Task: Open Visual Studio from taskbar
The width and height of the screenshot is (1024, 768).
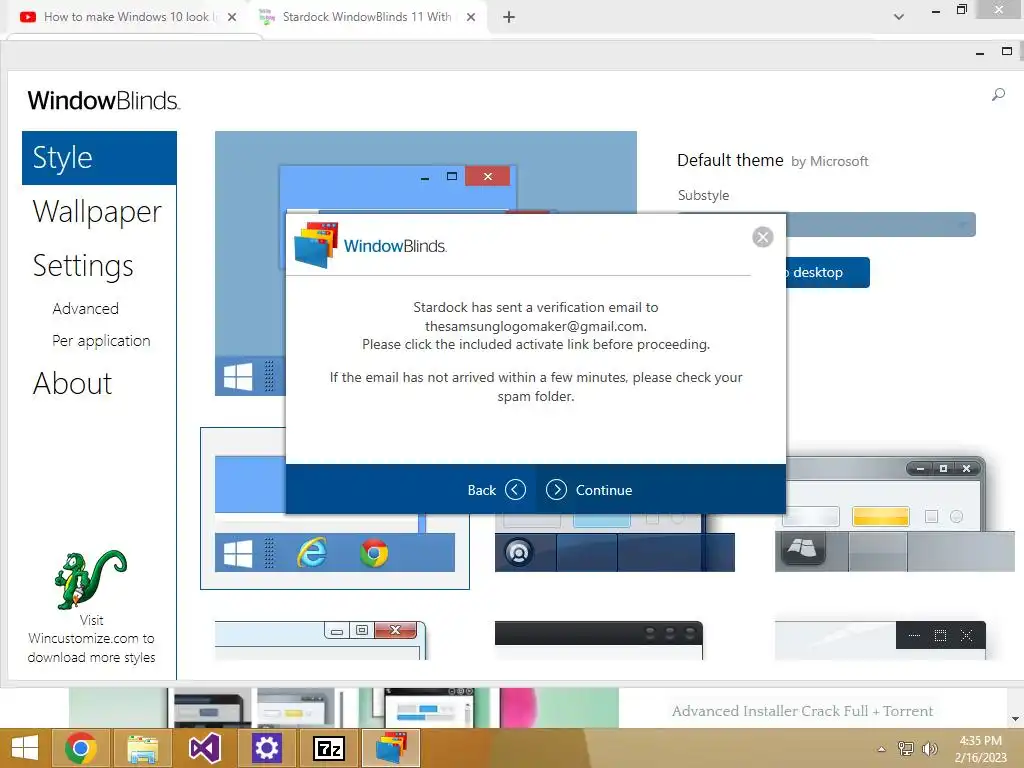Action: [204, 748]
